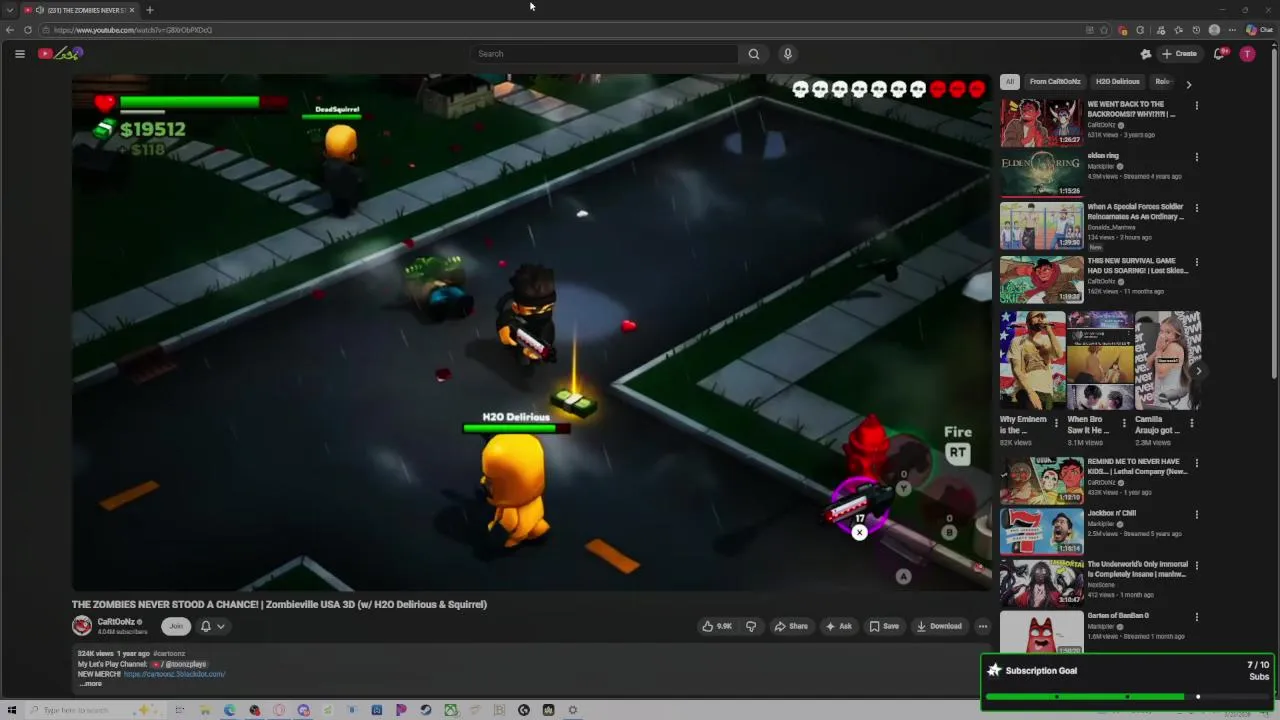Open the tab search dropdown arrow
1280x720 pixels.
click(x=10, y=10)
